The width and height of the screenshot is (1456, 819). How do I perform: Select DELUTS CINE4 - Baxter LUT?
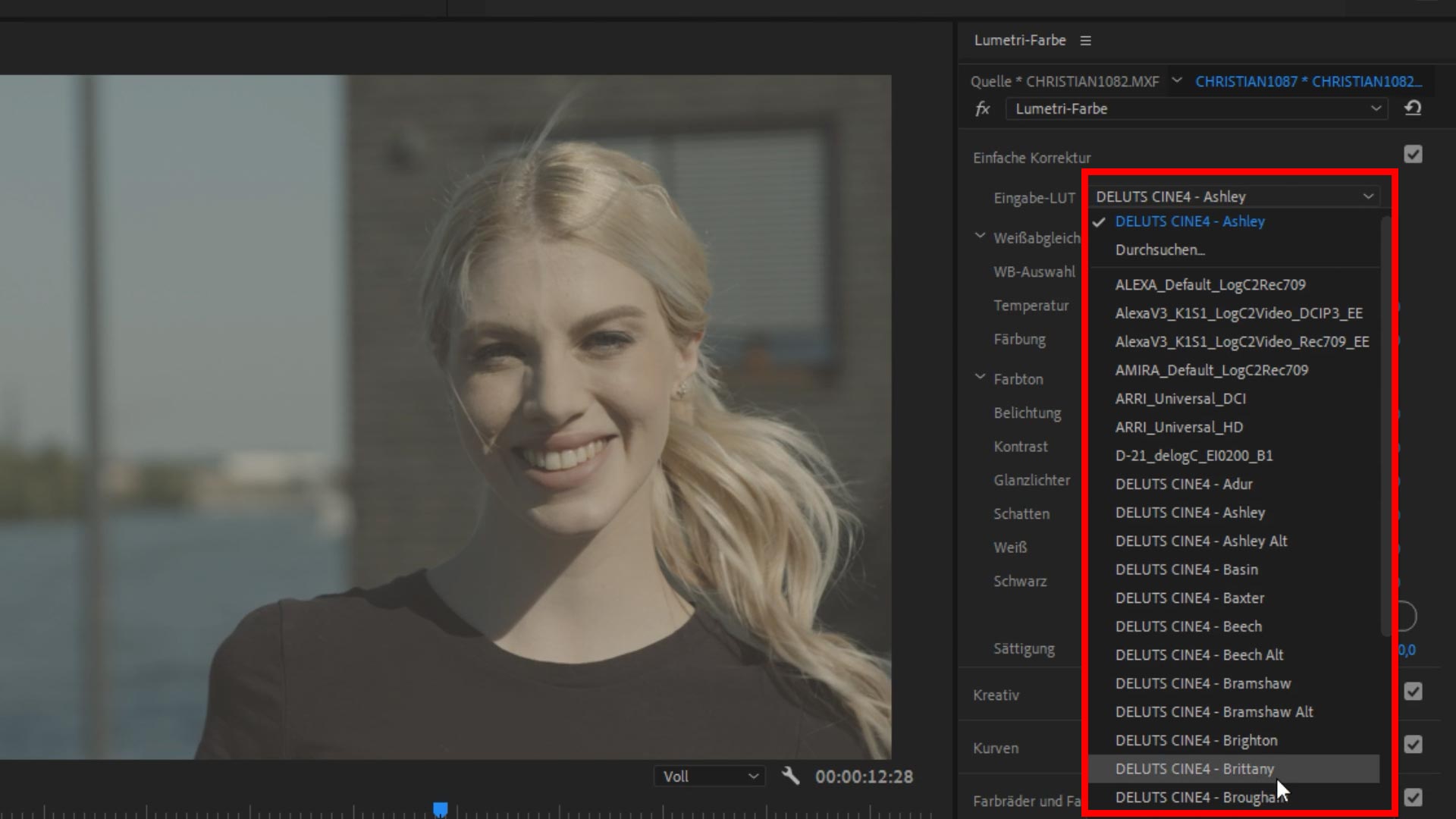pos(1235,598)
